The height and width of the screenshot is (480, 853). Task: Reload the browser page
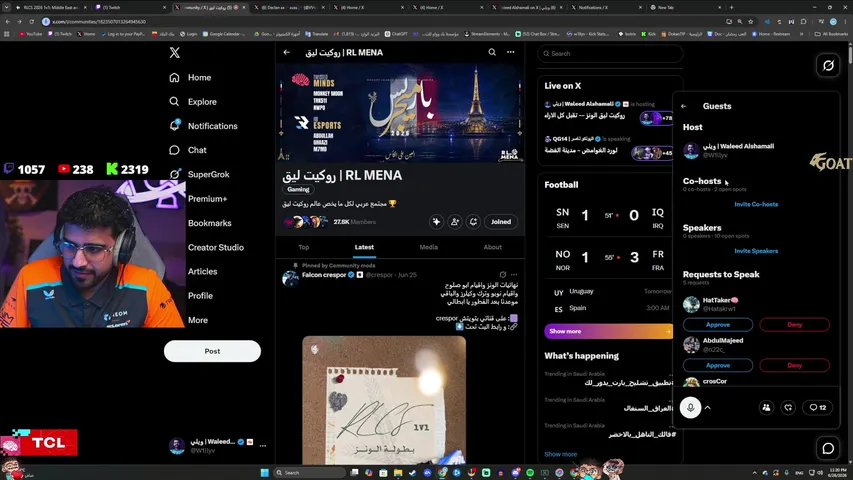[x=32, y=22]
